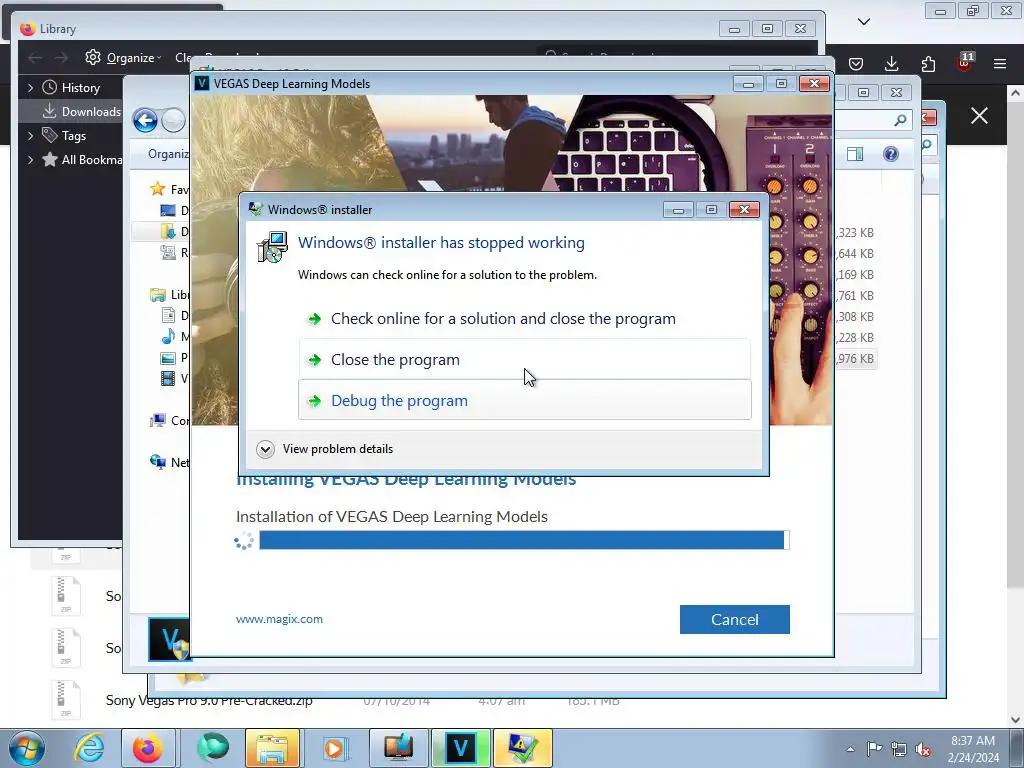
Task: Click muted volume icon in tray
Action: (x=923, y=749)
